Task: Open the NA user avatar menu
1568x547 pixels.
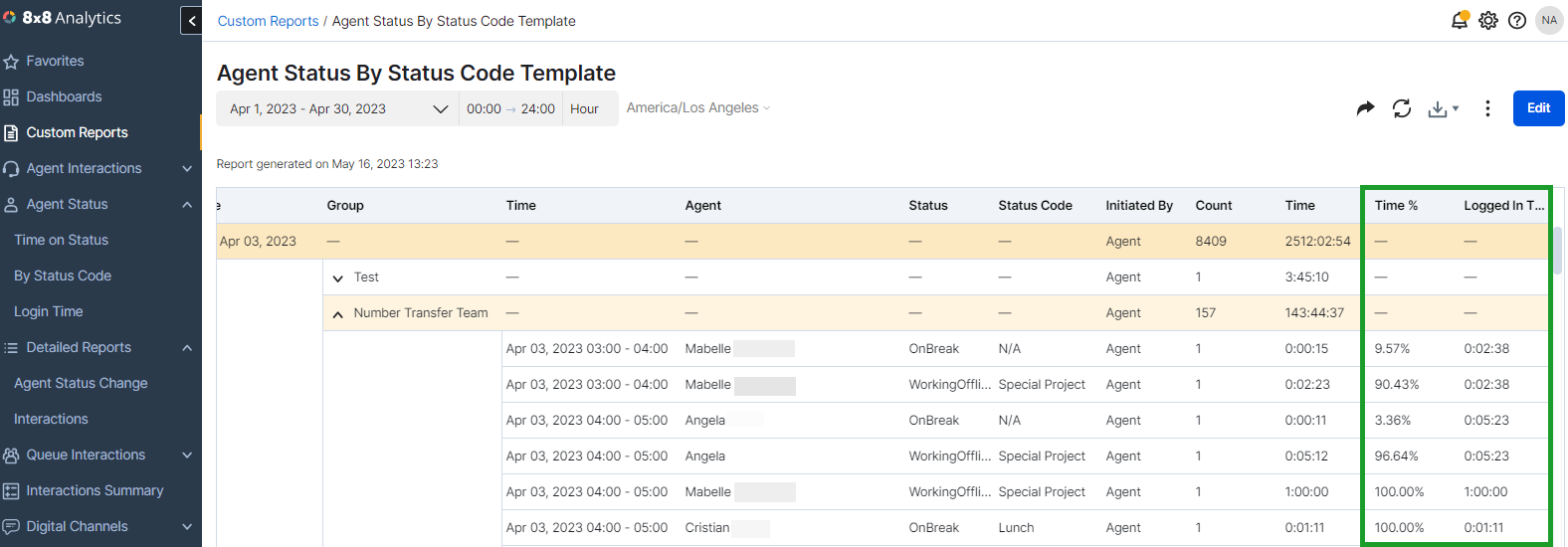Action: coord(1549,20)
